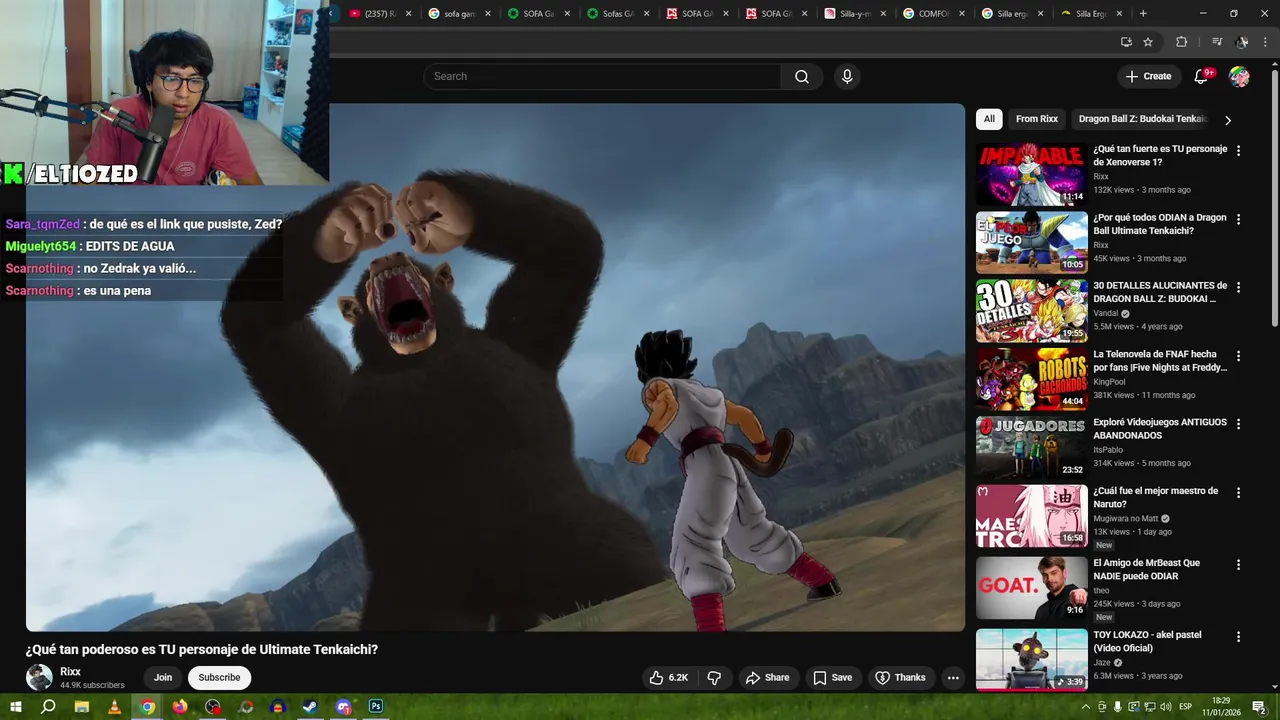This screenshot has width=1280, height=720.
Task: Click the Create button
Action: tap(1148, 76)
